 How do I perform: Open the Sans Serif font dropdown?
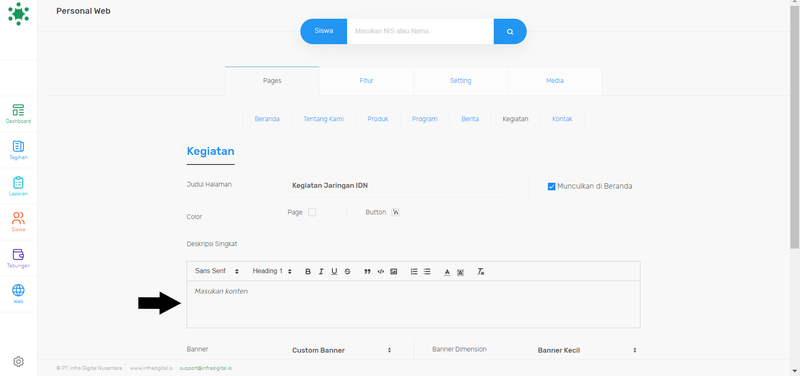click(x=217, y=271)
